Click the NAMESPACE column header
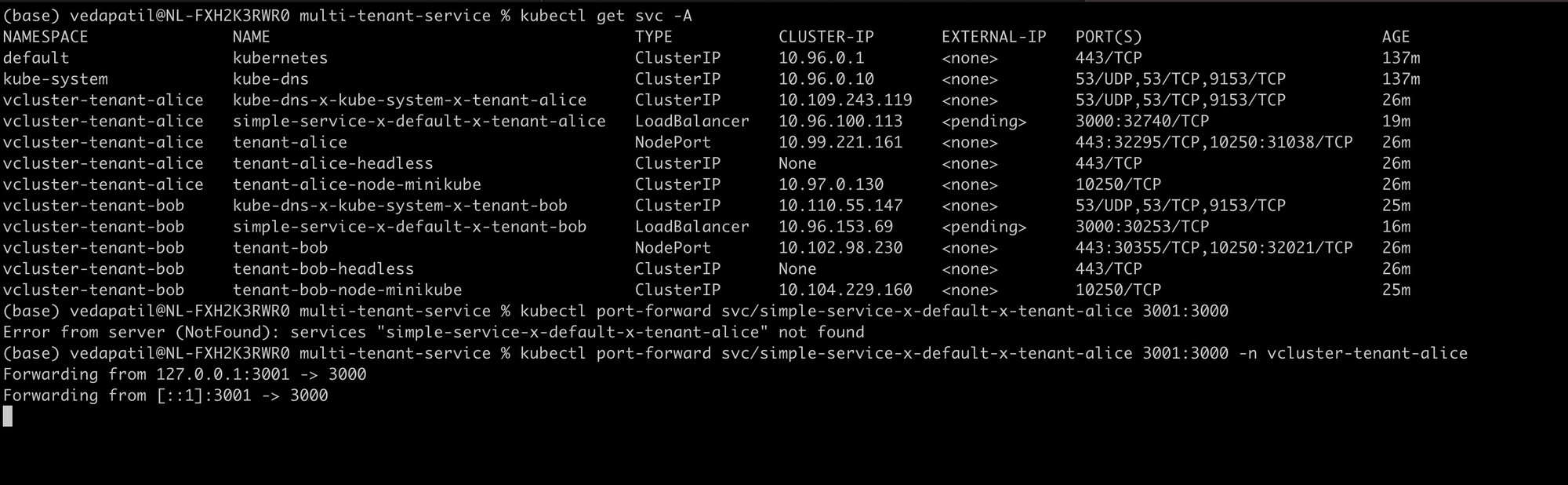Screen dimensions: 1568x485 pos(45,37)
